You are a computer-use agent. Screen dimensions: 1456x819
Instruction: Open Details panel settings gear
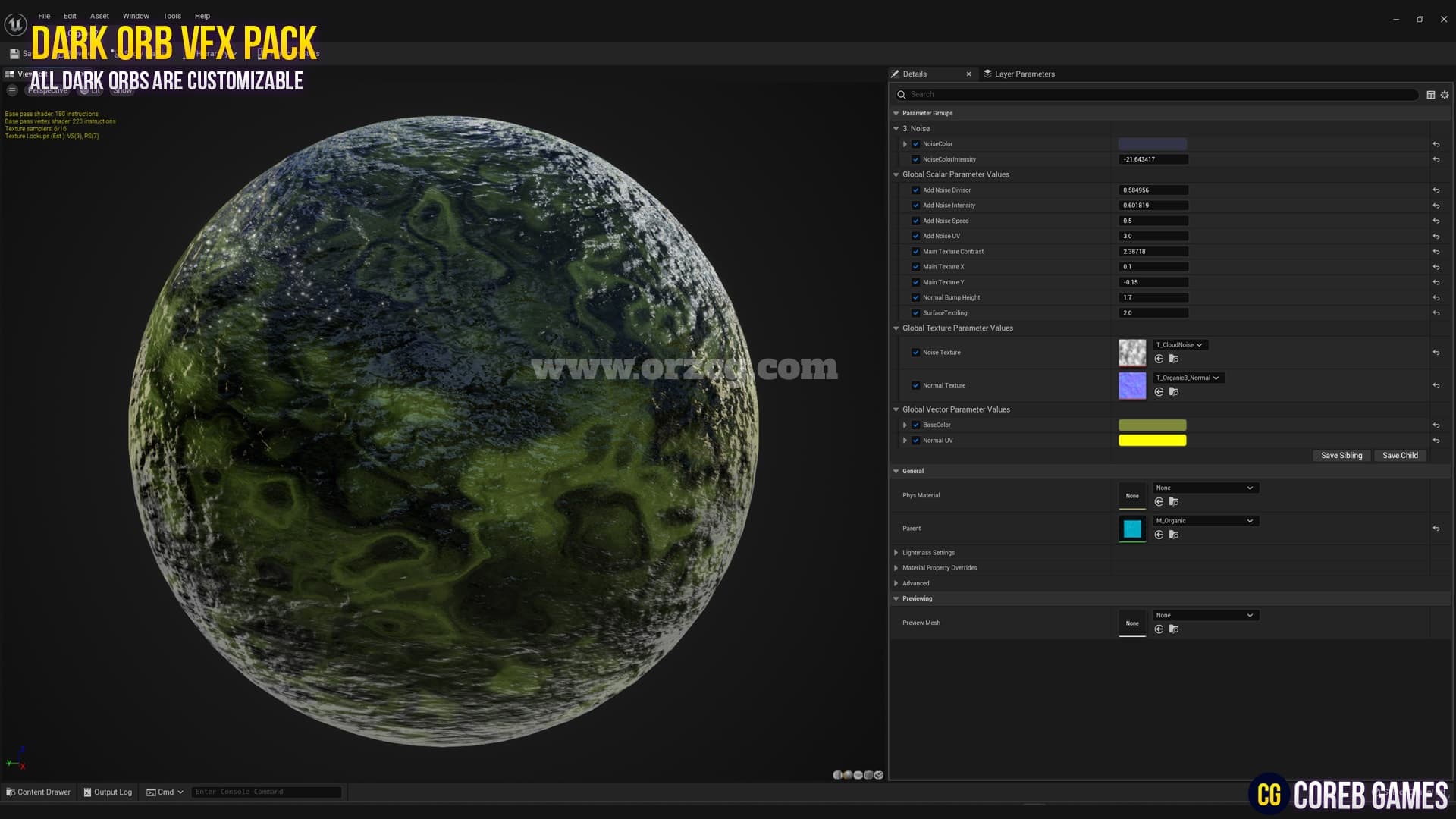1445,95
